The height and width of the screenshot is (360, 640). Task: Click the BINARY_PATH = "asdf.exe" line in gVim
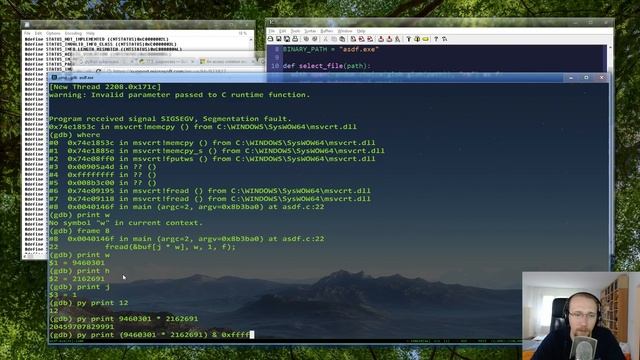point(331,49)
